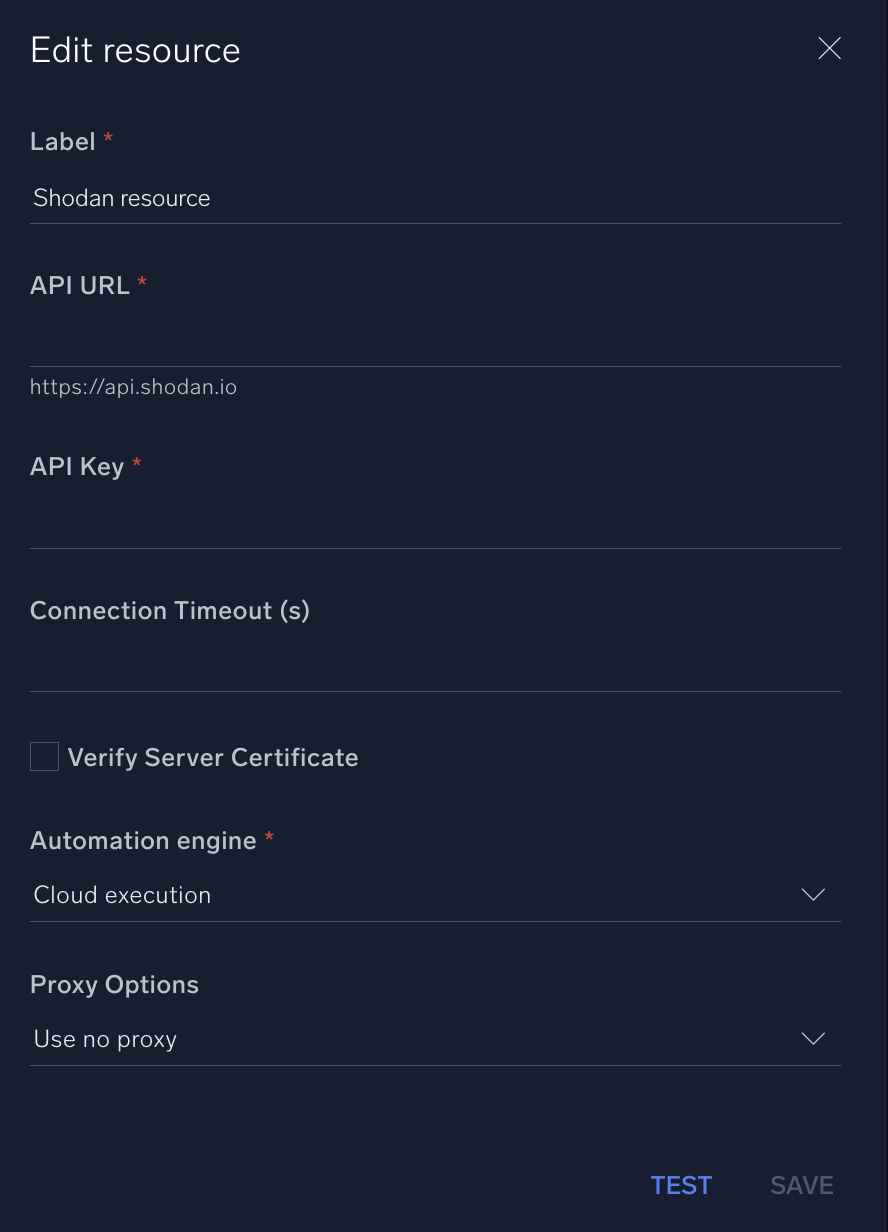This screenshot has height=1232, width=888.
Task: Select the Use no proxy combo box
Action: (435, 1039)
